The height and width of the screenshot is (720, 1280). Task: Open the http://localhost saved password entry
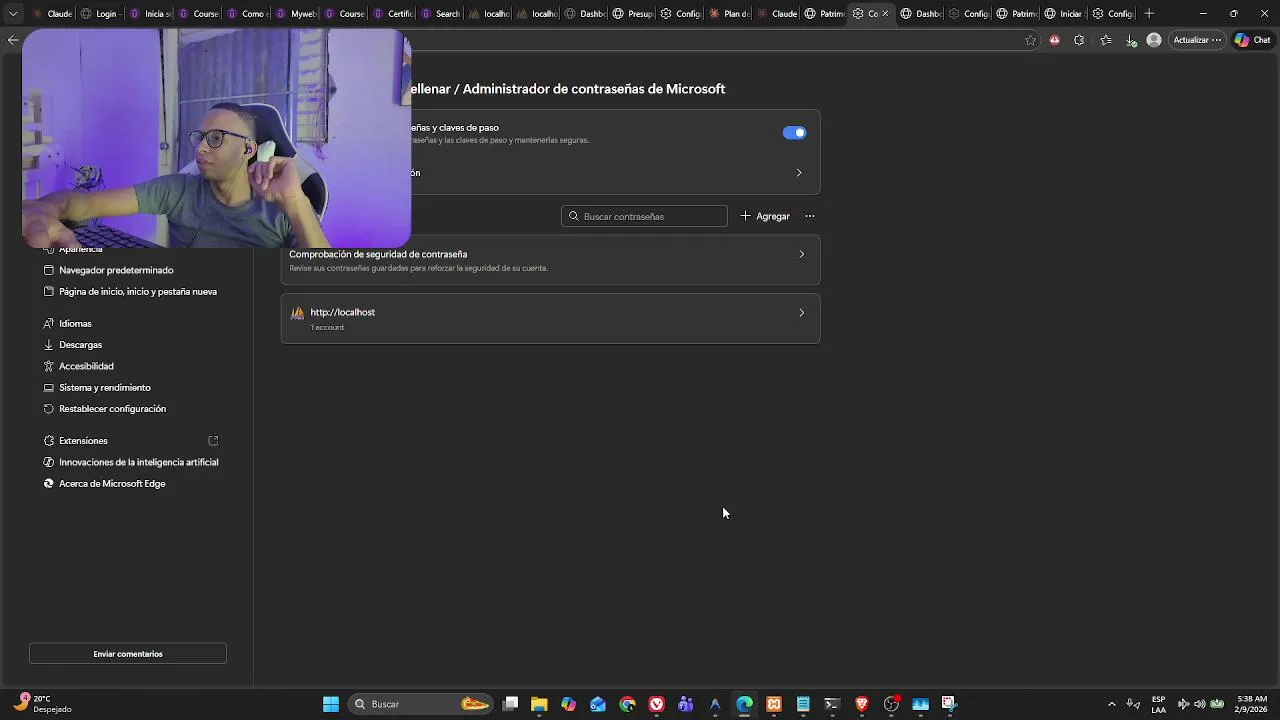click(550, 318)
